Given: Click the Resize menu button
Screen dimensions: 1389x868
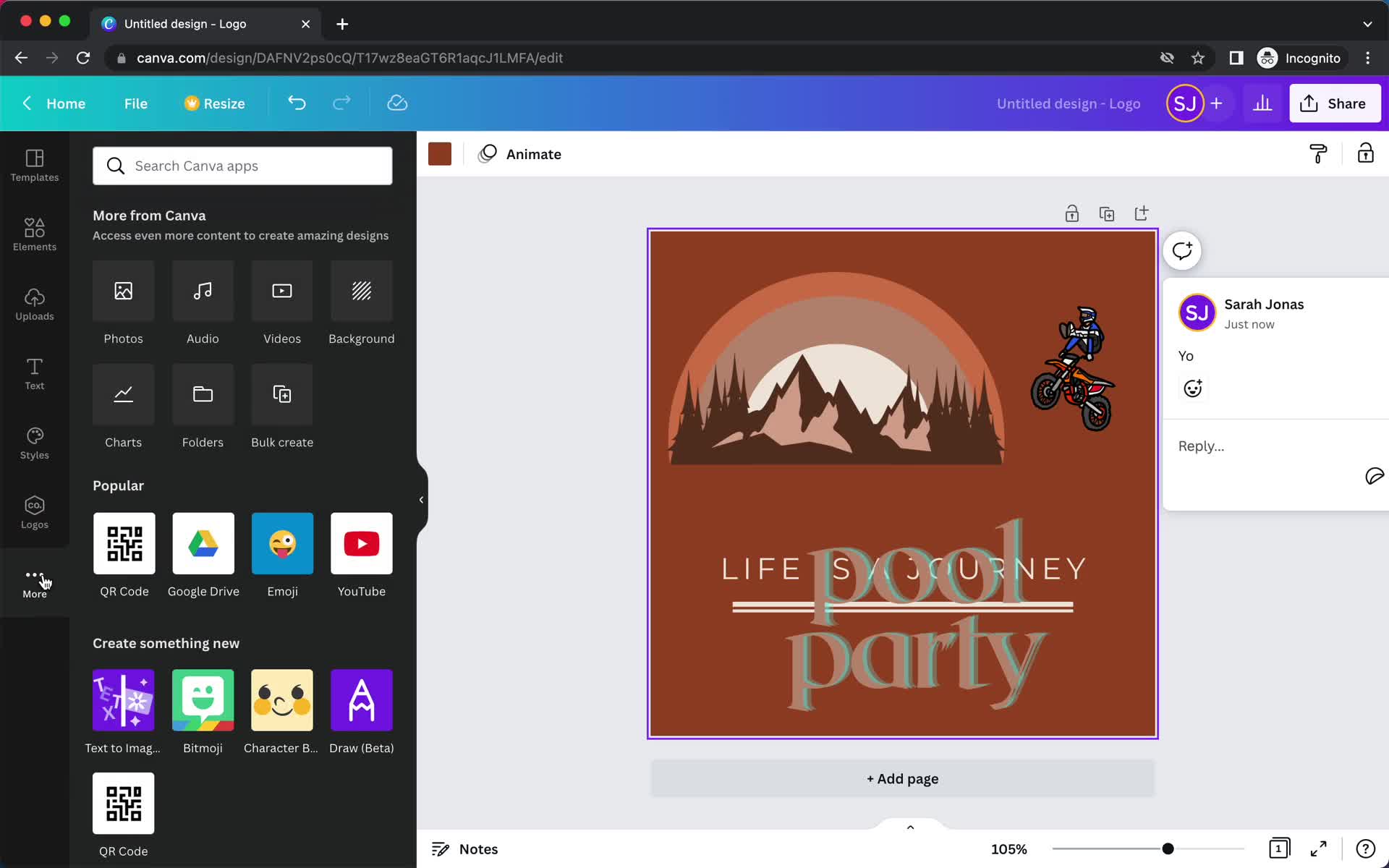Looking at the screenshot, I should click(x=214, y=103).
